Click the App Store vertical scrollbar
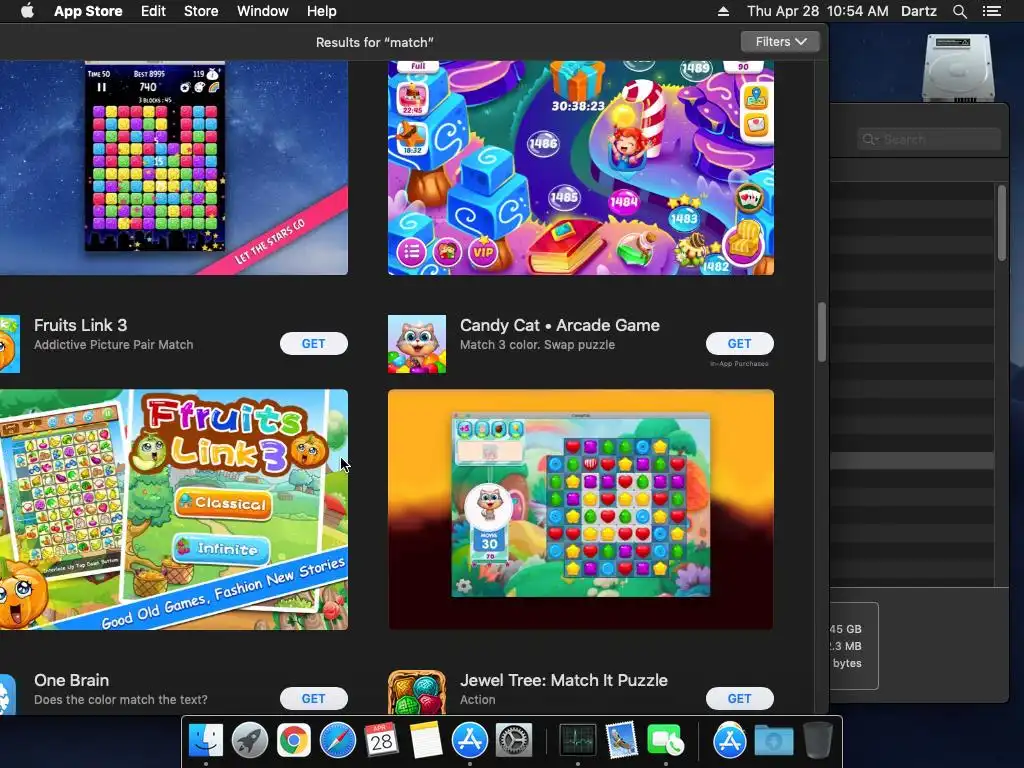The width and height of the screenshot is (1024, 768). pos(822,332)
